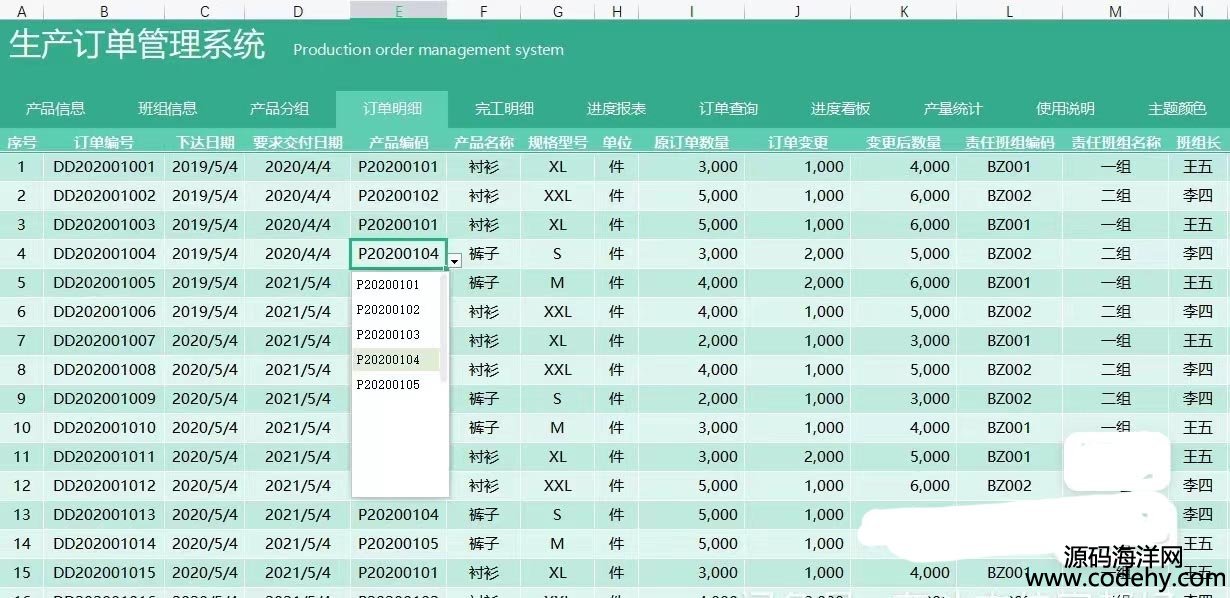1230x598 pixels.
Task: Click the 变更后数量 header cell
Action: pos(904,143)
